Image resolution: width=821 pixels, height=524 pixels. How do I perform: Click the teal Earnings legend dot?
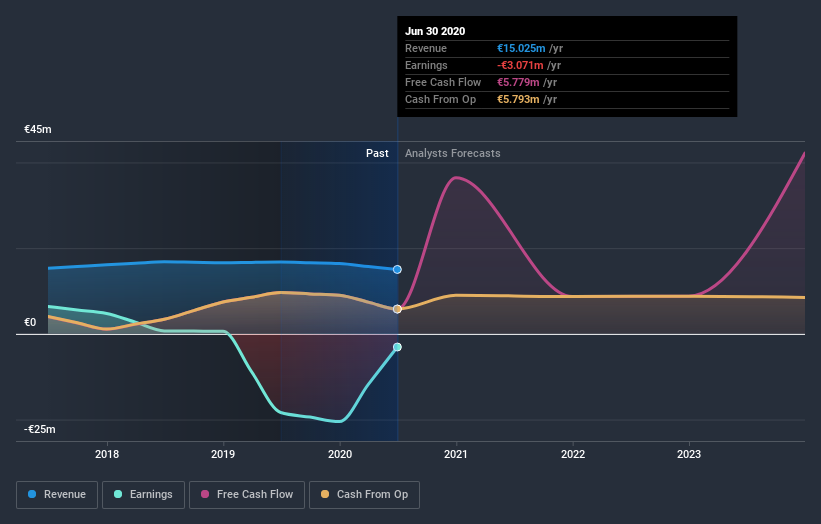(118, 494)
